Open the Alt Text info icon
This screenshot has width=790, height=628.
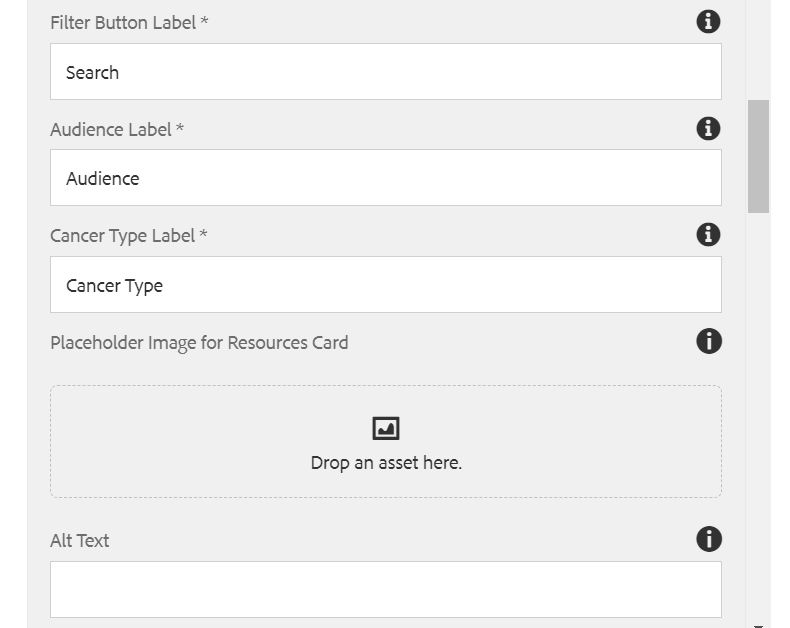pos(709,539)
